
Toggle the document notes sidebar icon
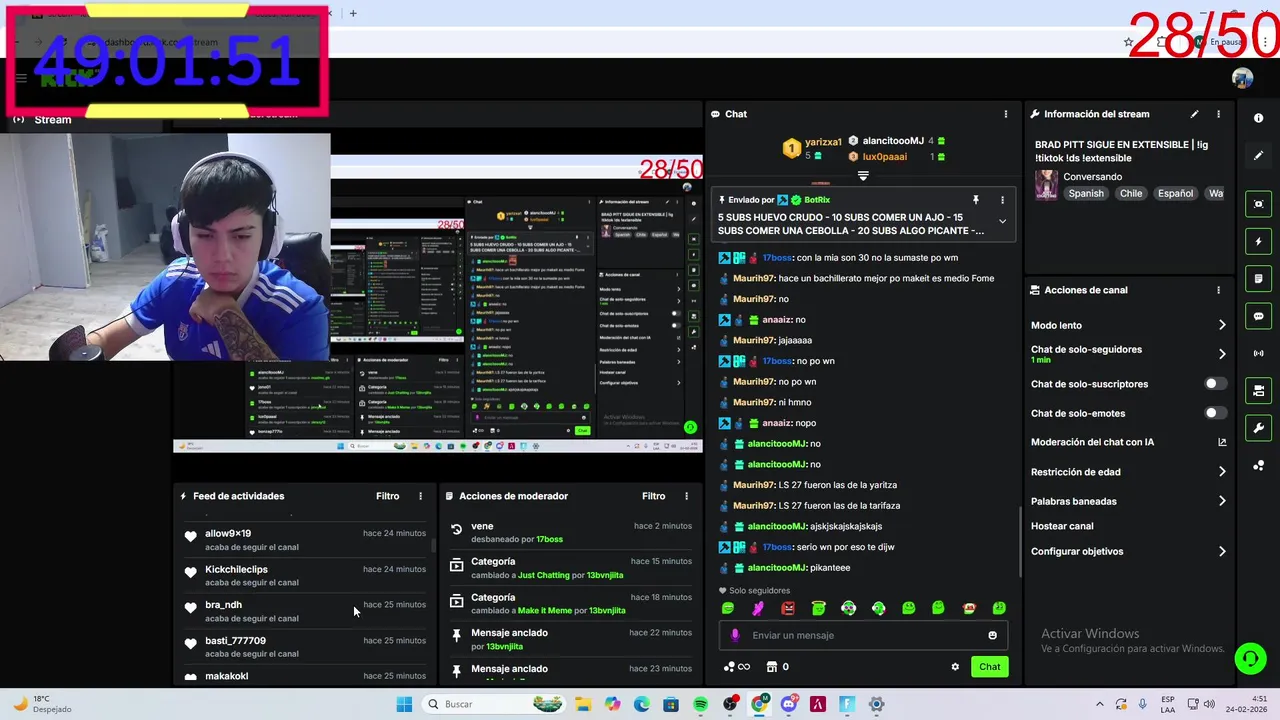click(x=1258, y=278)
